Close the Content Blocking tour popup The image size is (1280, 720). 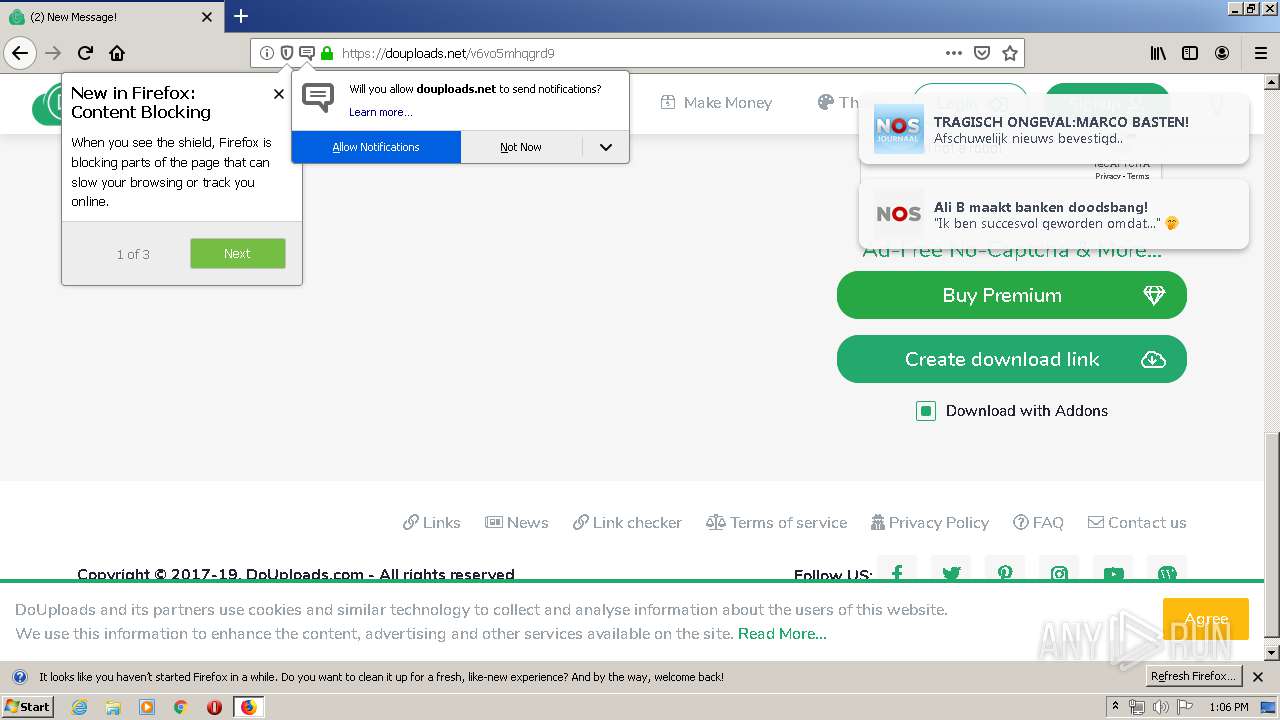(279, 94)
